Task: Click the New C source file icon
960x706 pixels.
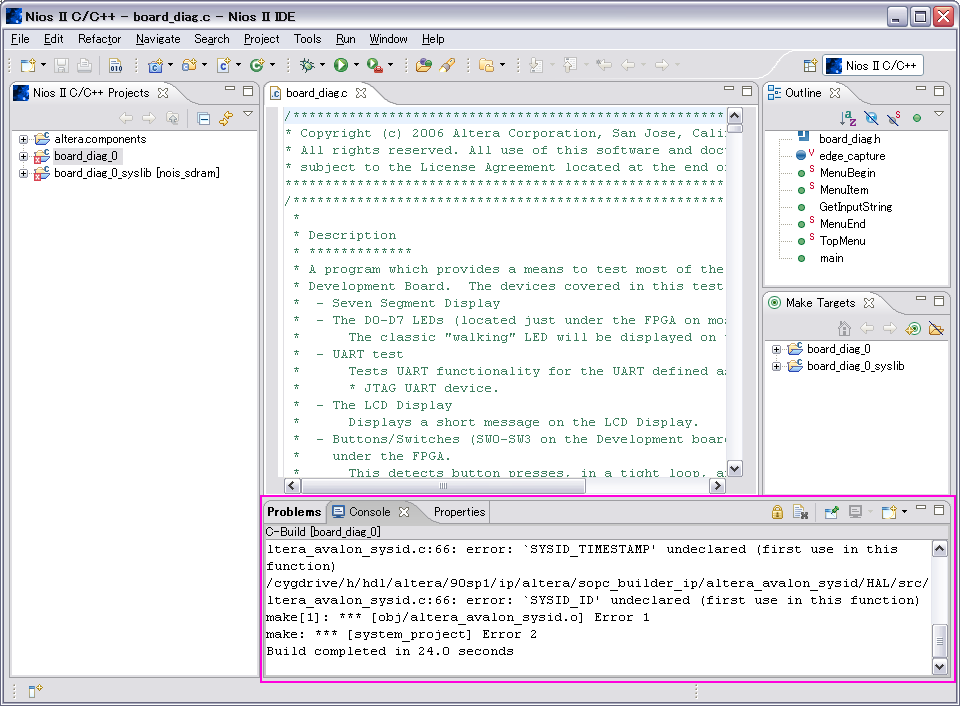Action: pyautogui.click(x=224, y=65)
